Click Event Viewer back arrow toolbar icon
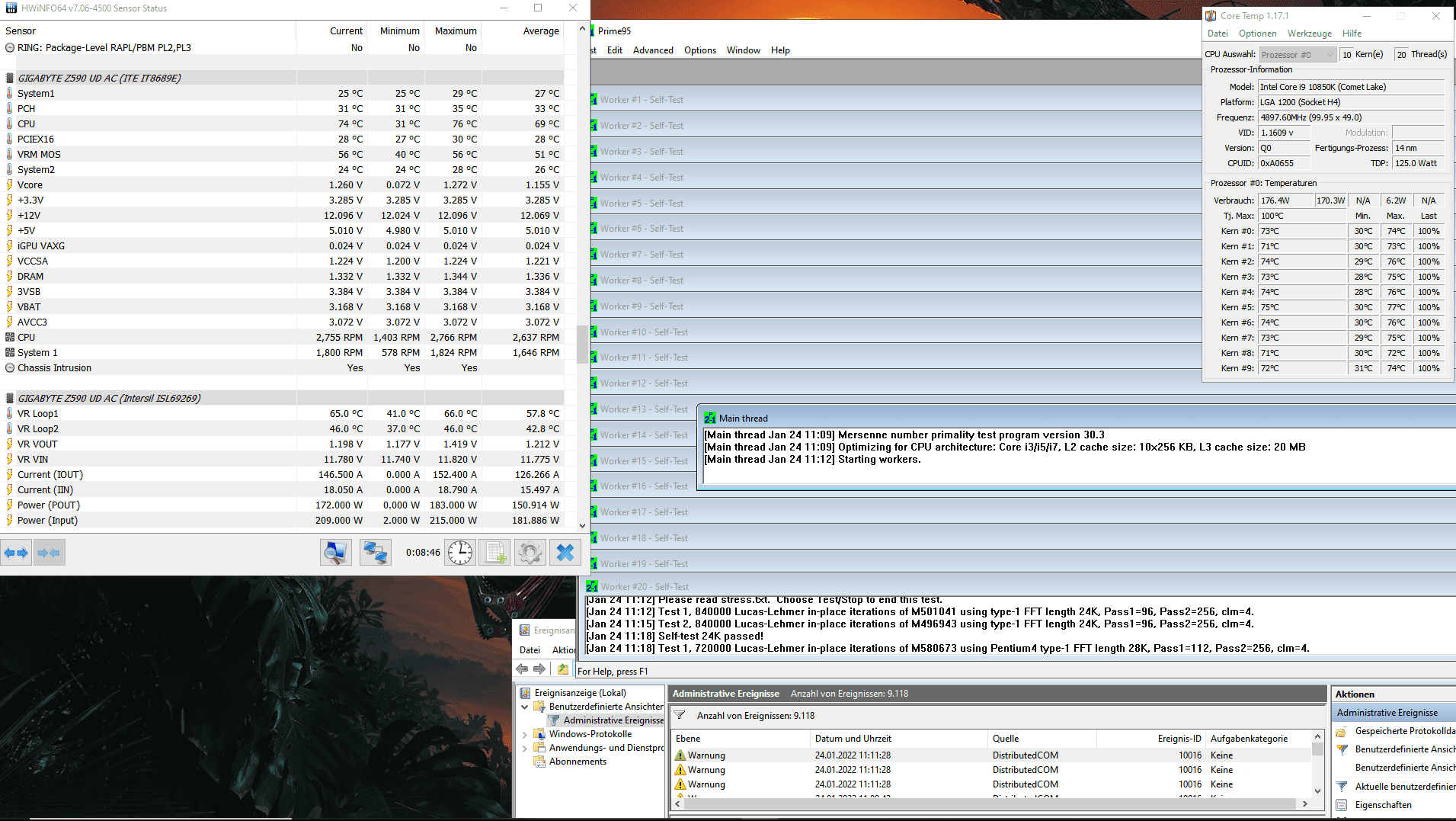The width and height of the screenshot is (1456, 821). [x=522, y=669]
